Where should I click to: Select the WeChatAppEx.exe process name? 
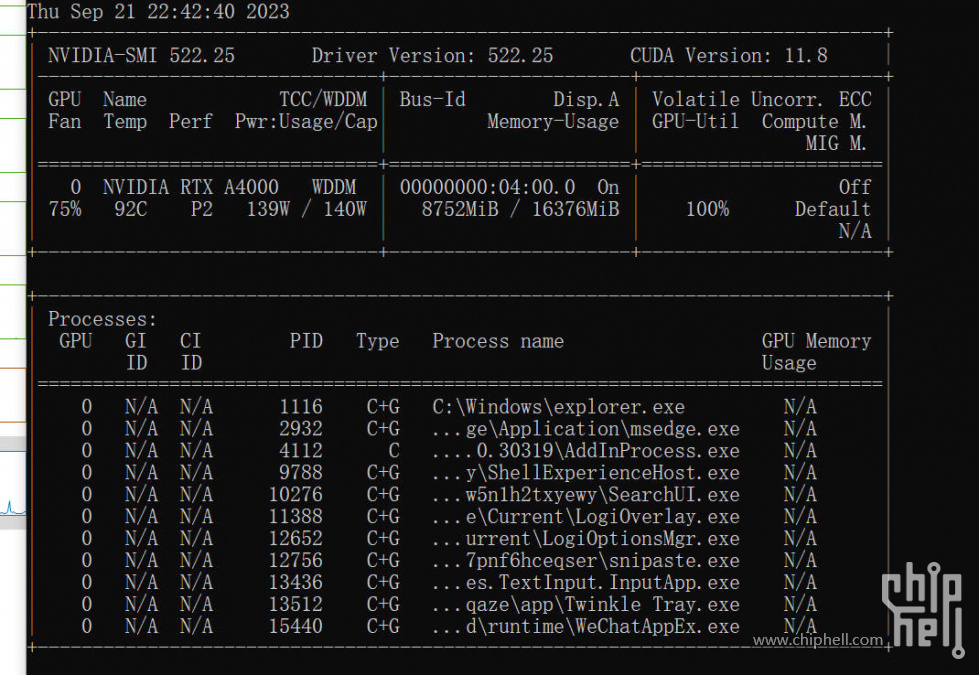click(586, 626)
